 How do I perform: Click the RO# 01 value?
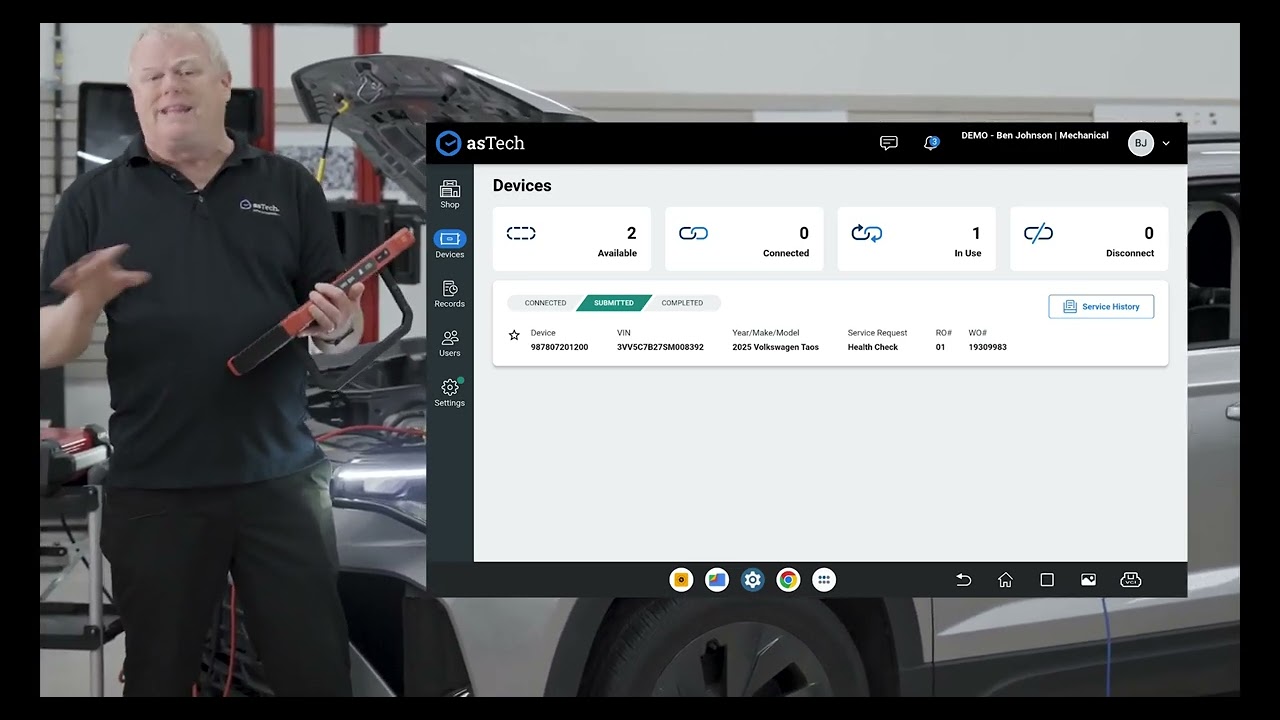(x=940, y=347)
